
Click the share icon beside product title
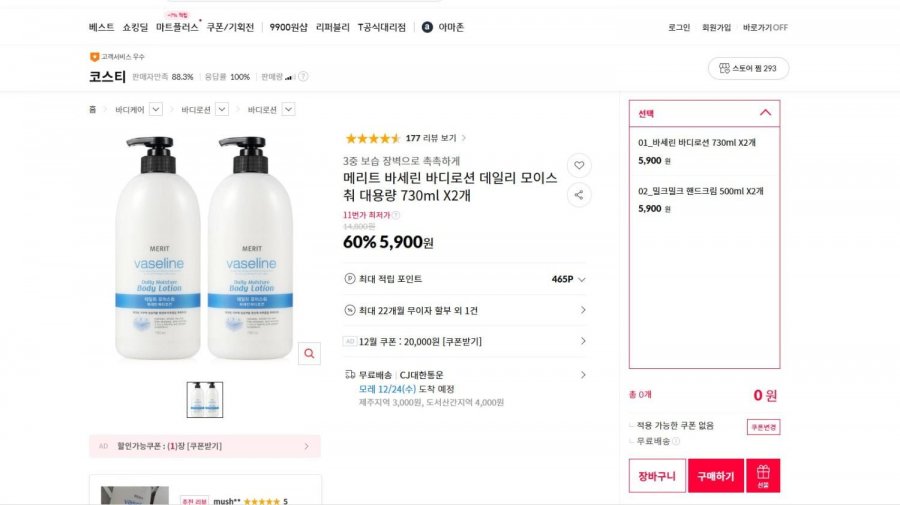click(579, 195)
